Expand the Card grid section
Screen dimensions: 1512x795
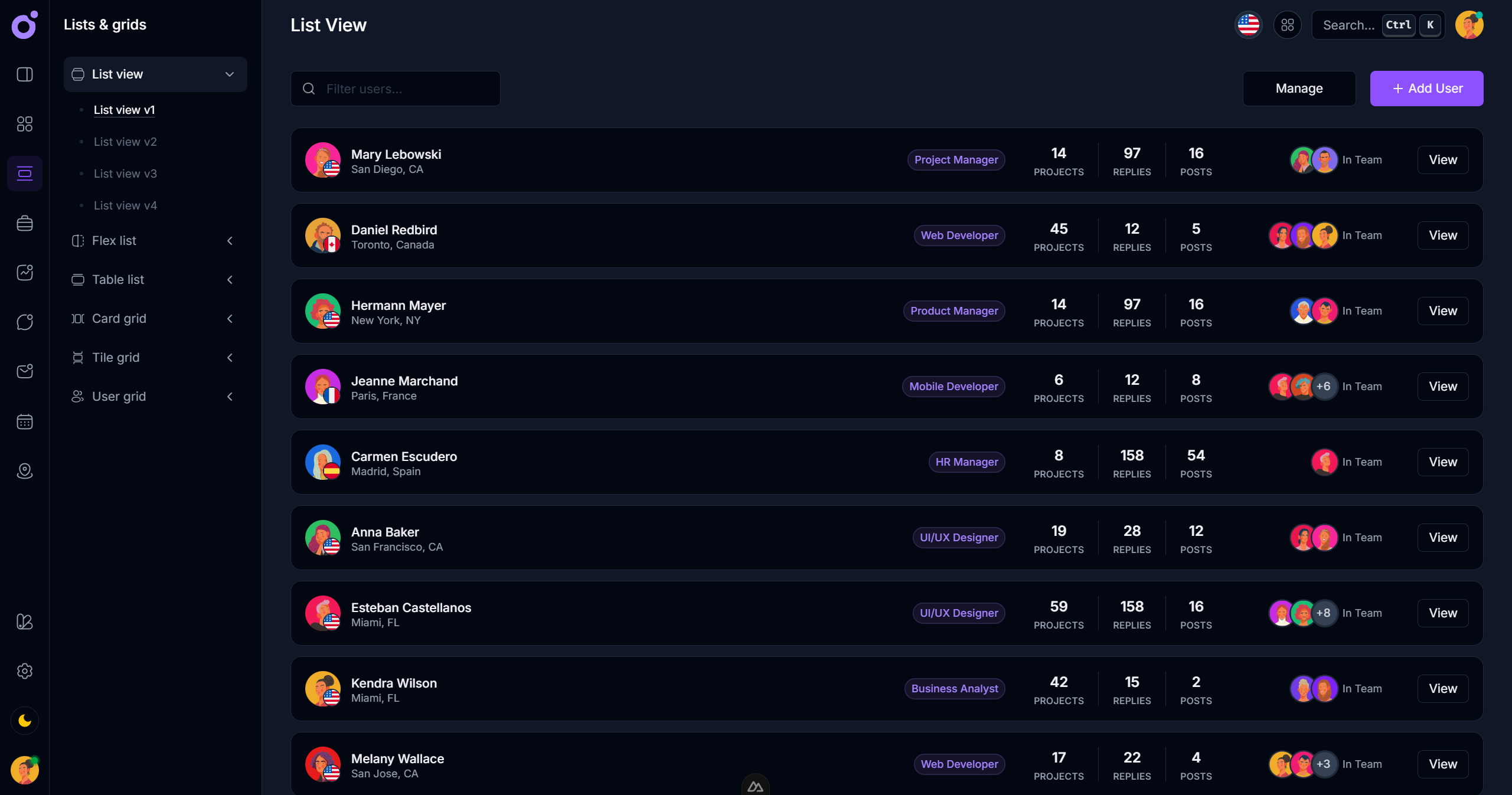coord(230,319)
